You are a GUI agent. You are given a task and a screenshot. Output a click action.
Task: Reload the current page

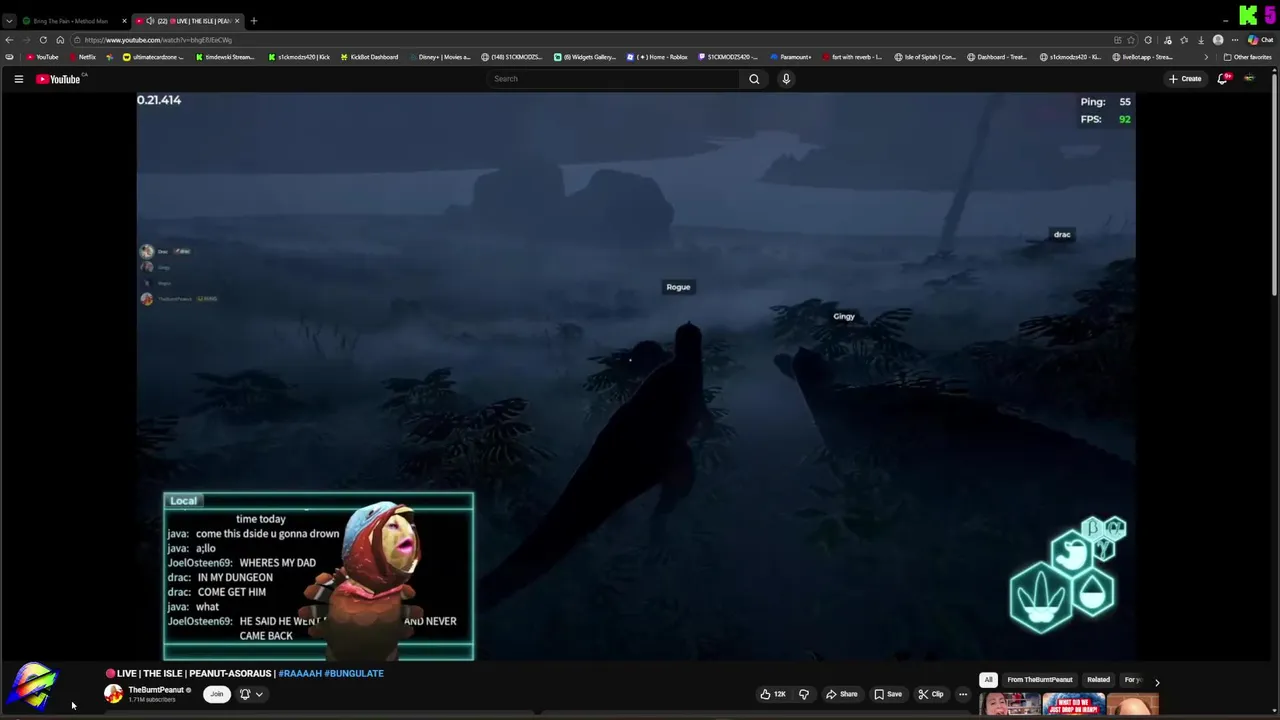43,40
